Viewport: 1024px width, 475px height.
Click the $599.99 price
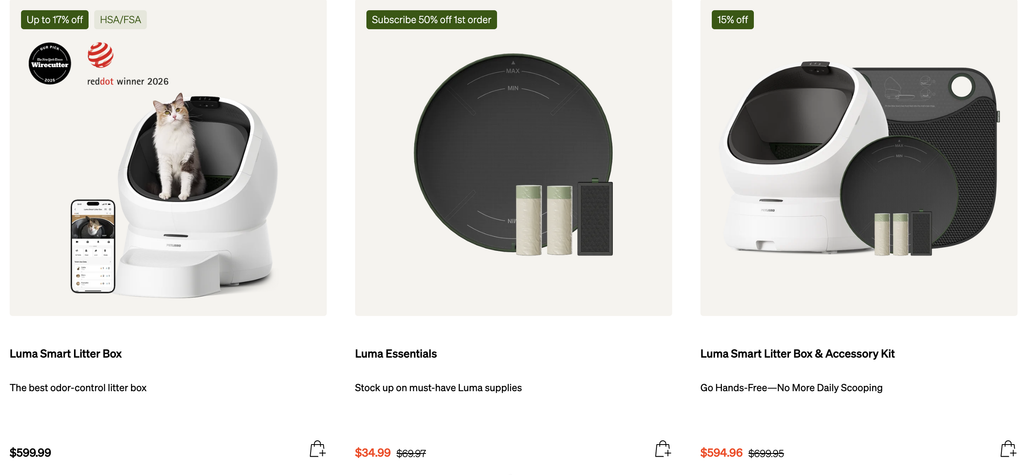click(x=30, y=453)
